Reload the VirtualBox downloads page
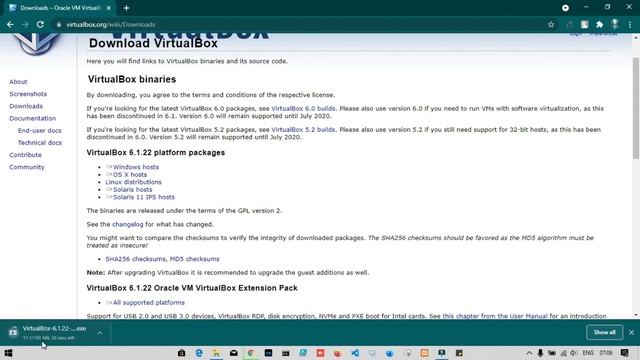 coord(40,24)
